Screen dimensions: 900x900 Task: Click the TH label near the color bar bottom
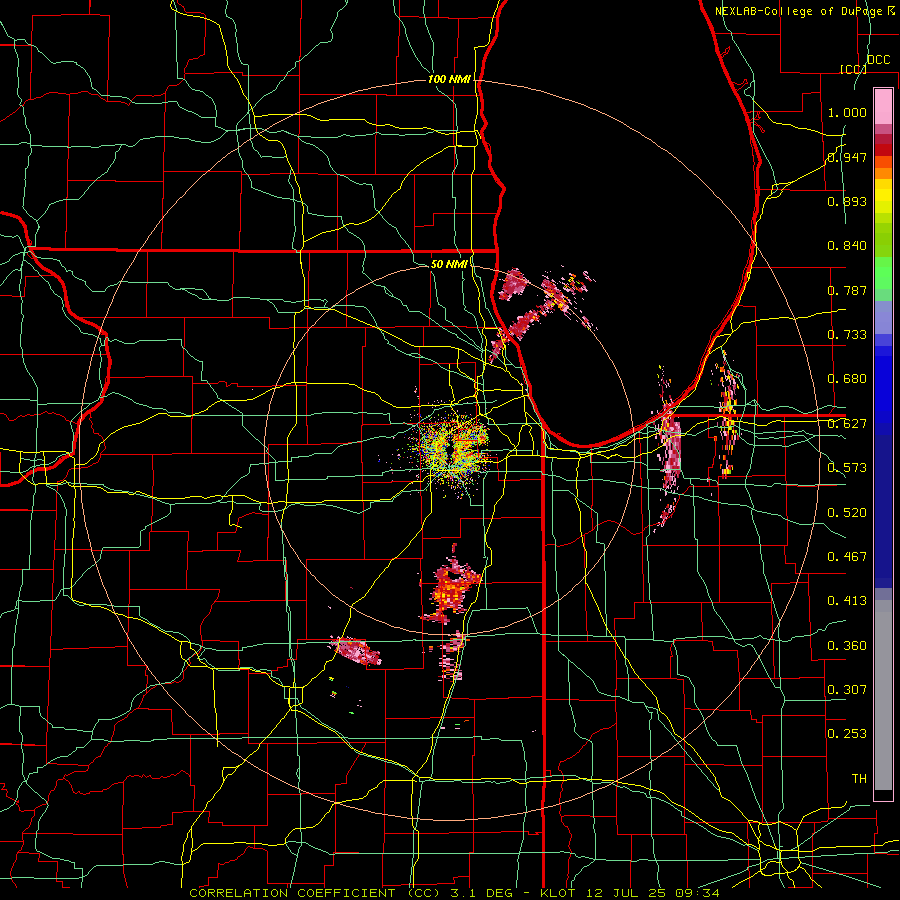(859, 779)
